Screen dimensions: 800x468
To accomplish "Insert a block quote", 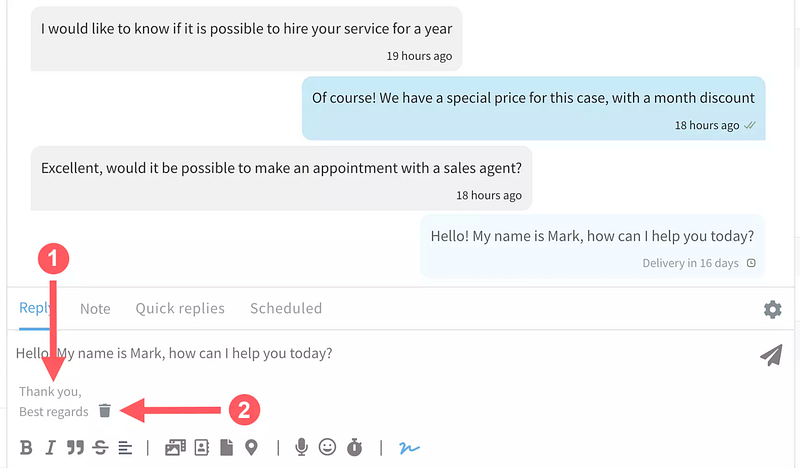I will point(75,448).
